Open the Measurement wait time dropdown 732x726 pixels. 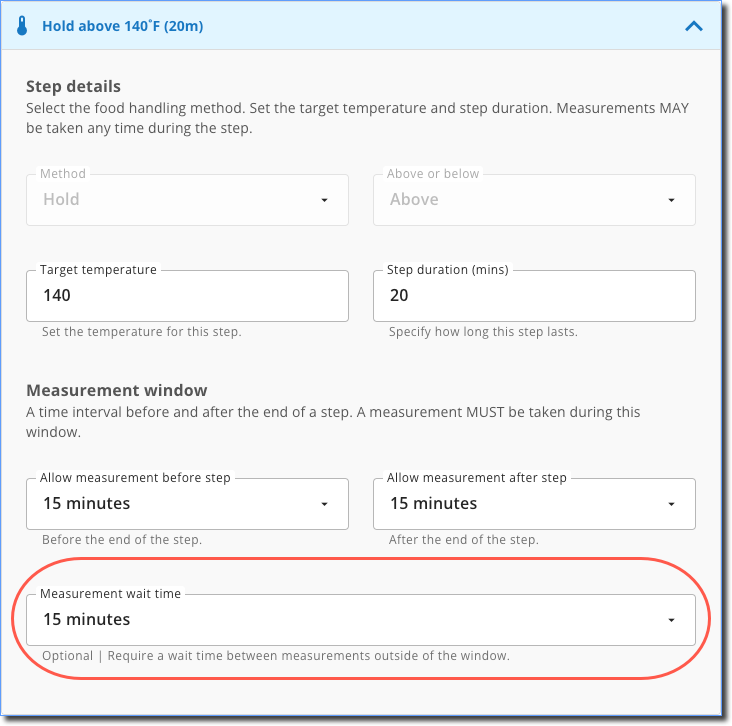350,620
